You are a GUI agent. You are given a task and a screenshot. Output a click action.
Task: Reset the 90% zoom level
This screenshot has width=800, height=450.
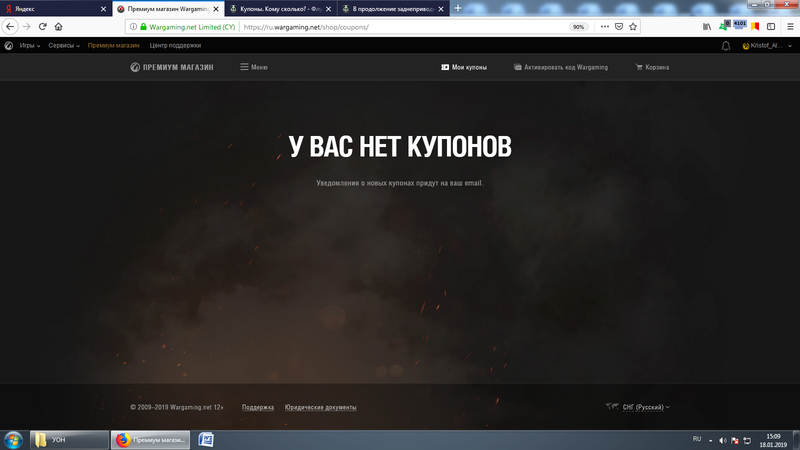[578, 27]
